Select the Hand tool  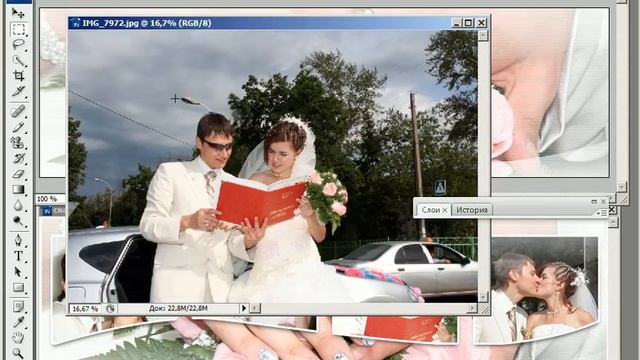[18, 338]
